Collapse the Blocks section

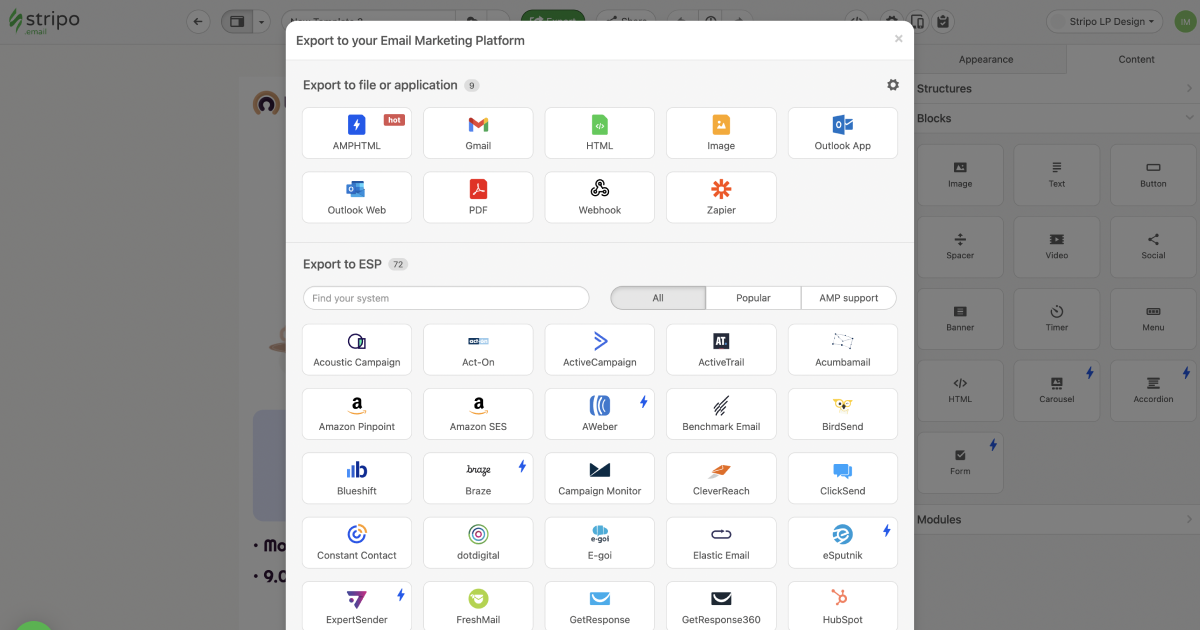[x=1056, y=118]
